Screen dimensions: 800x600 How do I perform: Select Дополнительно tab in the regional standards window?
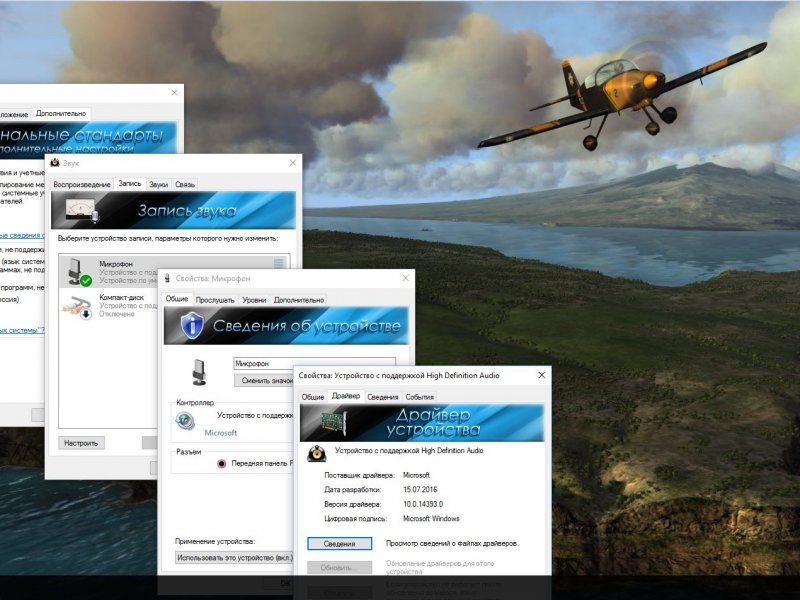pos(61,113)
